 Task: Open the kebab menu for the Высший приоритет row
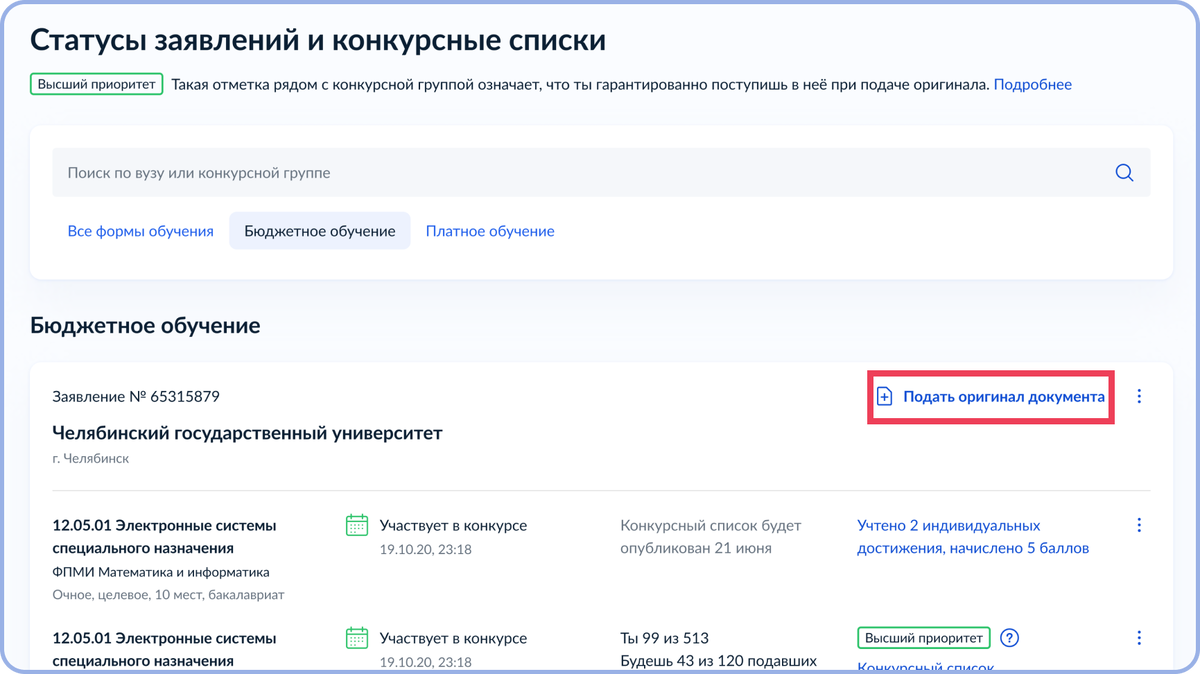point(1139,638)
